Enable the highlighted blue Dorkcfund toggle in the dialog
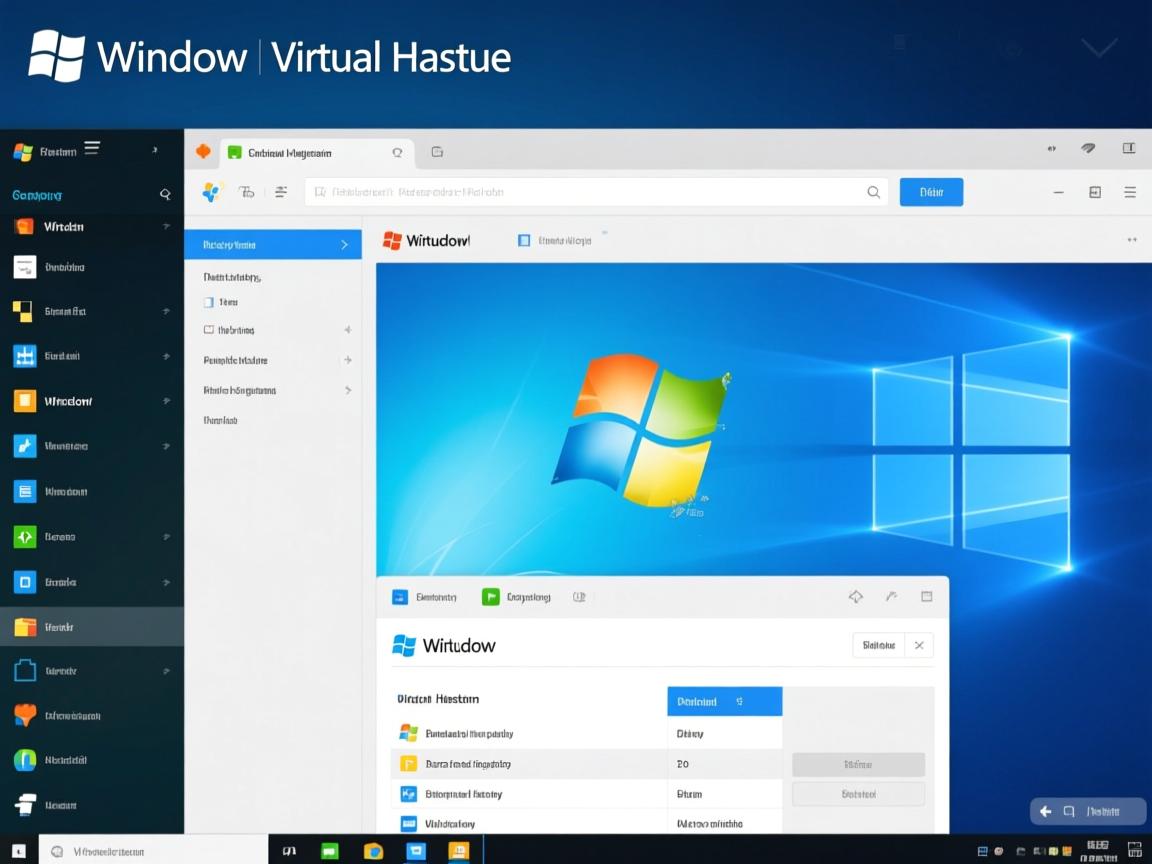1152x864 pixels. 724,701
